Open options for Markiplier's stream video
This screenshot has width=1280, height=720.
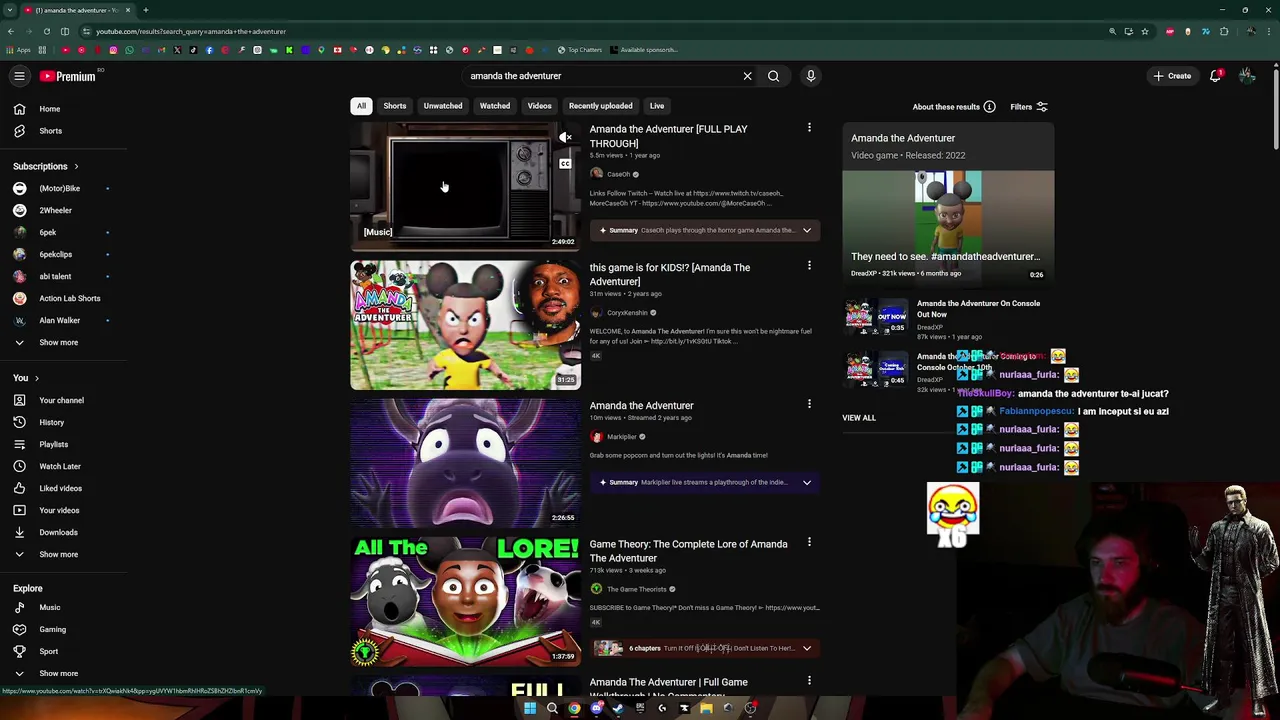pos(809,404)
